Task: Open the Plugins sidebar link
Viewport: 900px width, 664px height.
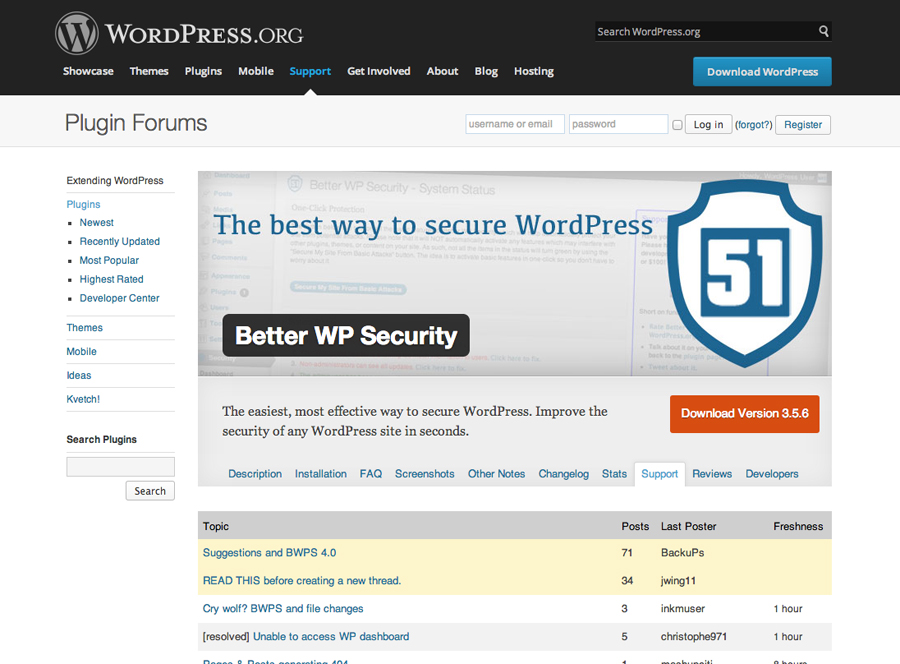Action: pyautogui.click(x=83, y=204)
